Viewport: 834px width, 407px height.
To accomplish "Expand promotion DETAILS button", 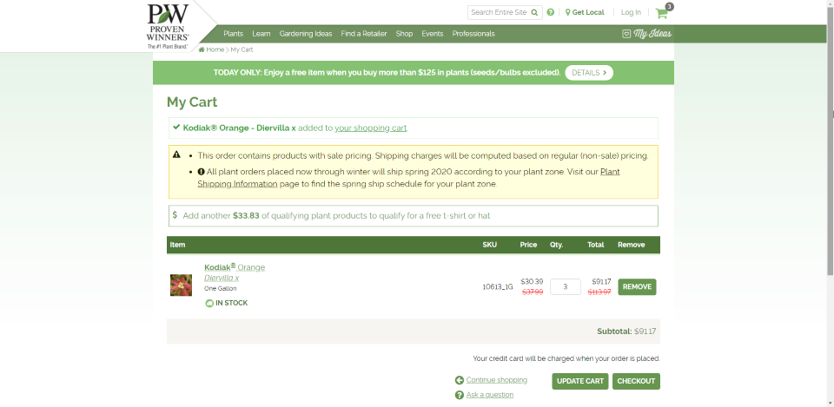I will pos(589,73).
